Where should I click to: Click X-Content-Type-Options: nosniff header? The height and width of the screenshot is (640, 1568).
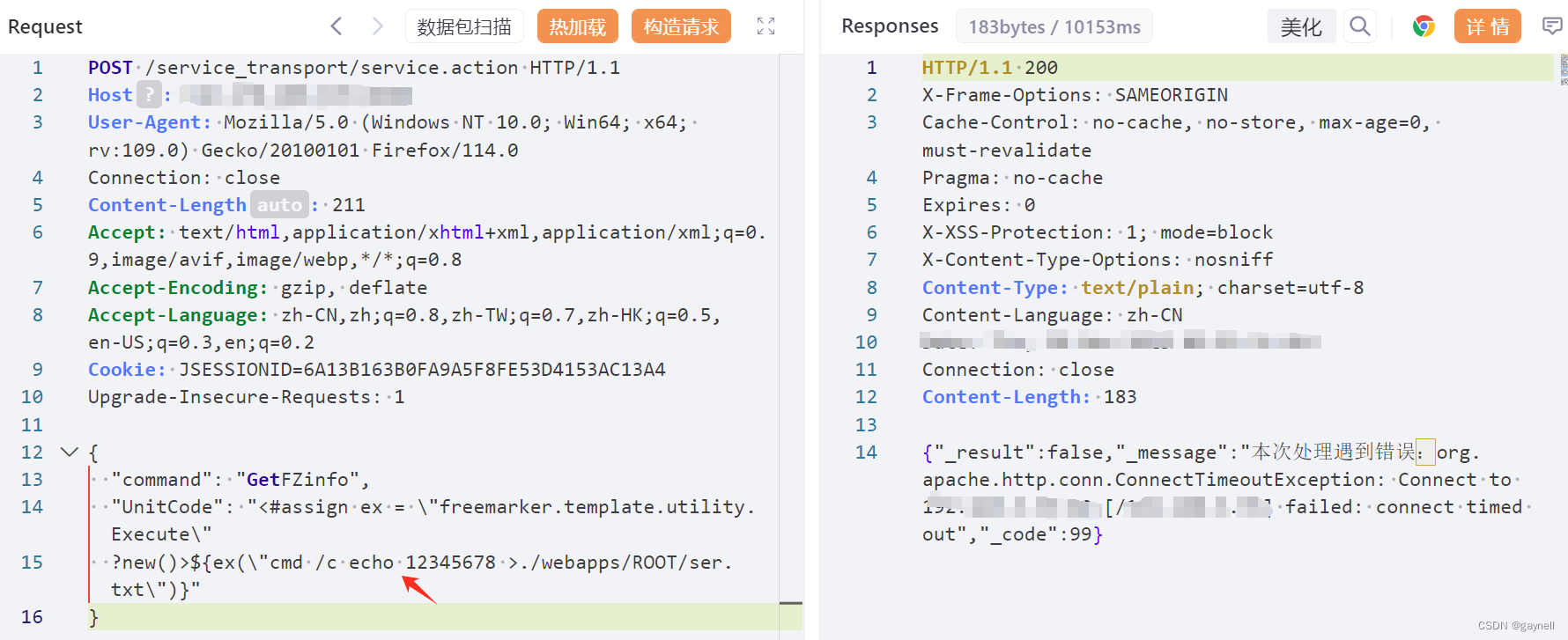(x=1098, y=259)
